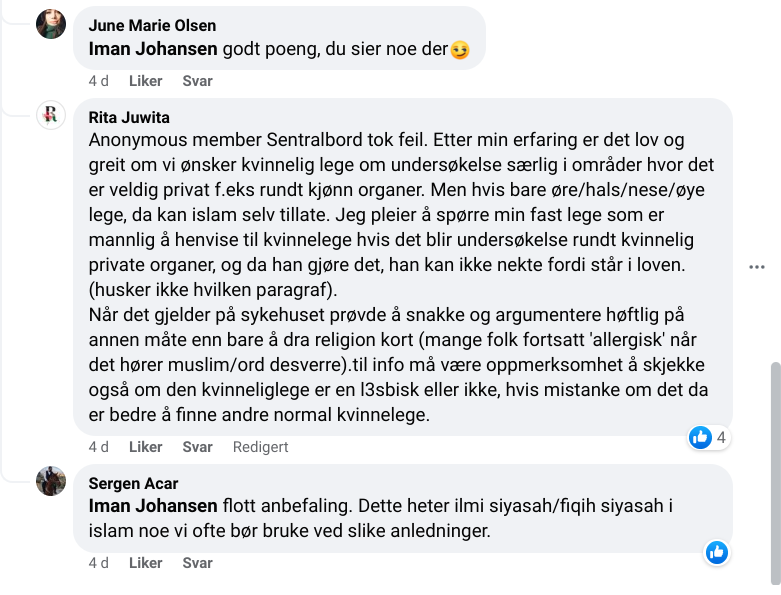Click like reaction icon on Sergen's comment
The width and height of the screenshot is (781, 595).
(x=716, y=552)
